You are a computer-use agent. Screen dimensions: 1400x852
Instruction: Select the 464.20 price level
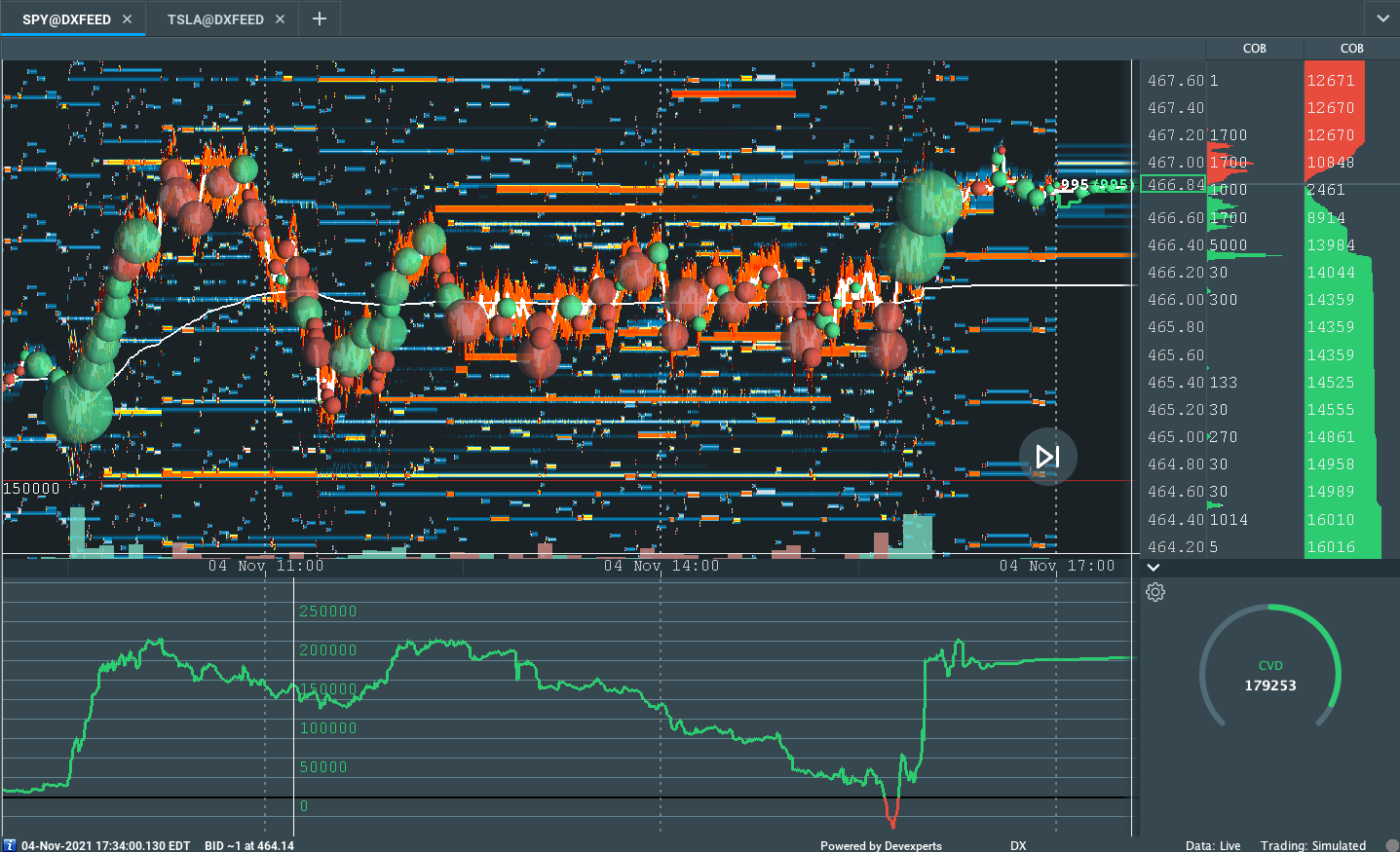tap(1175, 547)
